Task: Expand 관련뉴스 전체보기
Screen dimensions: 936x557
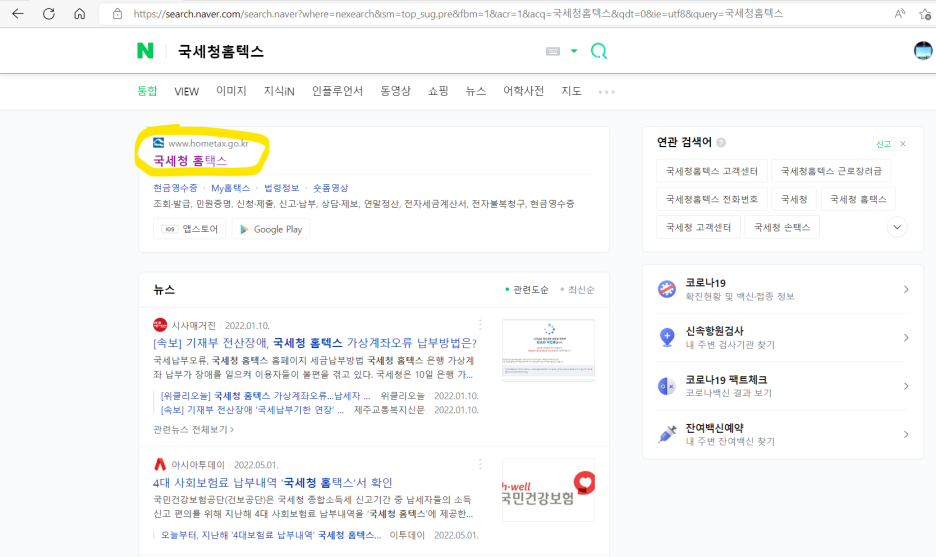Action: click(x=193, y=429)
